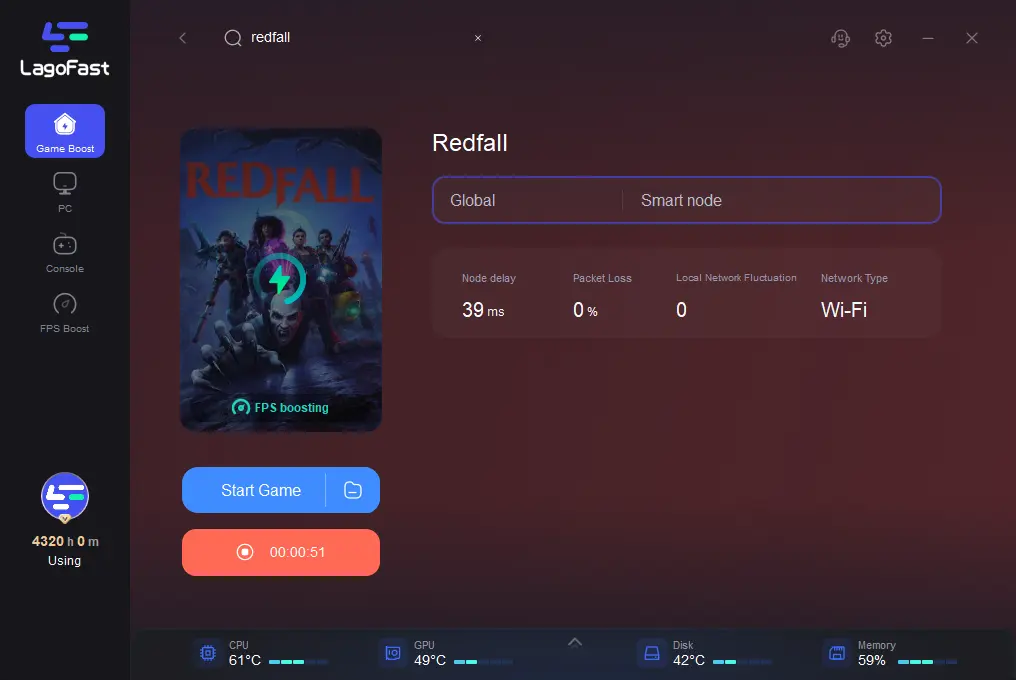Close the LagoFast window
The width and height of the screenshot is (1016, 680).
click(971, 38)
